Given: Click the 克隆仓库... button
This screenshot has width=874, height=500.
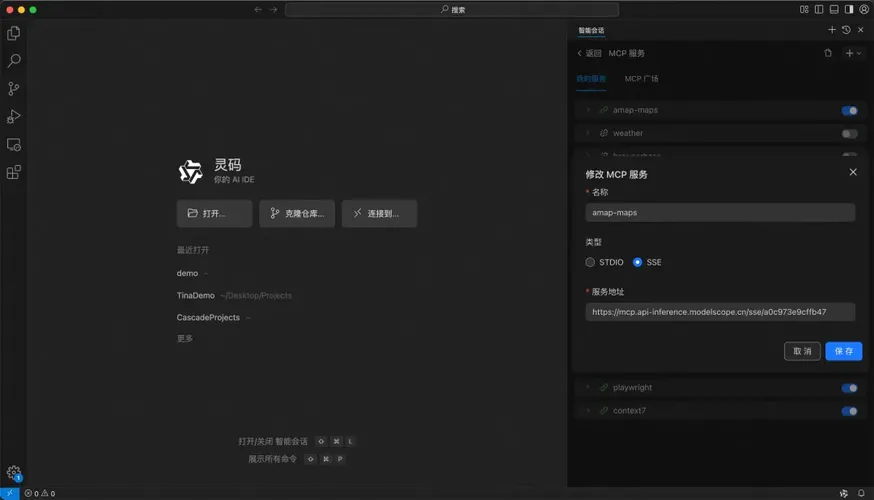Looking at the screenshot, I should point(297,213).
